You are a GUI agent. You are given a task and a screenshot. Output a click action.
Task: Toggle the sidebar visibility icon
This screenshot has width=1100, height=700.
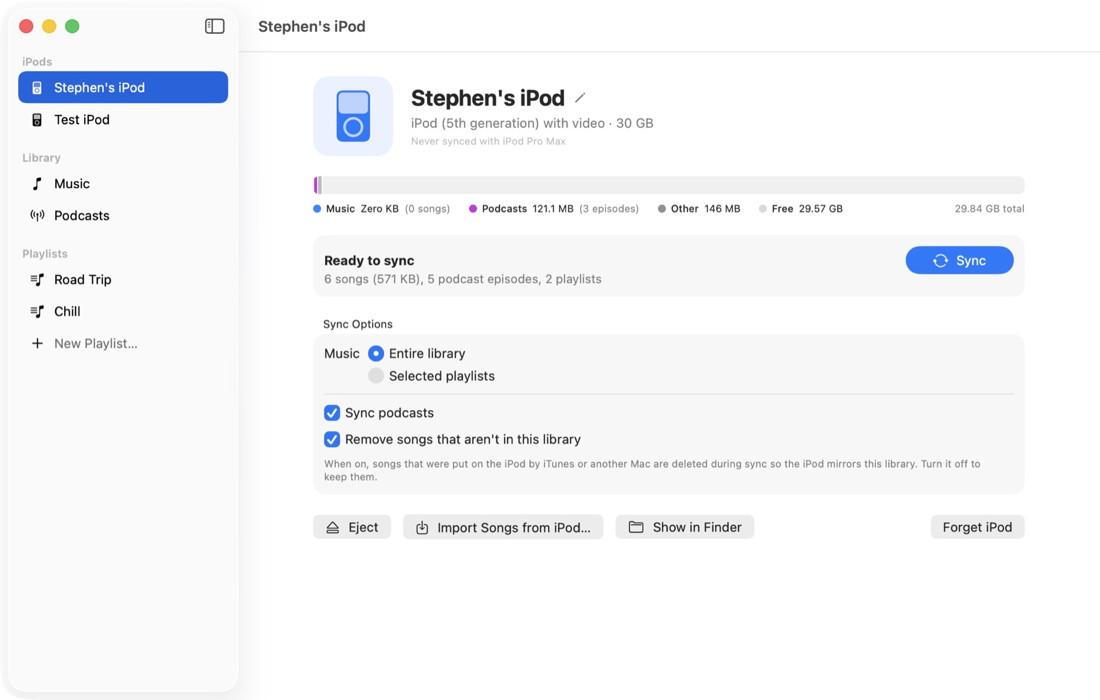[x=215, y=27]
